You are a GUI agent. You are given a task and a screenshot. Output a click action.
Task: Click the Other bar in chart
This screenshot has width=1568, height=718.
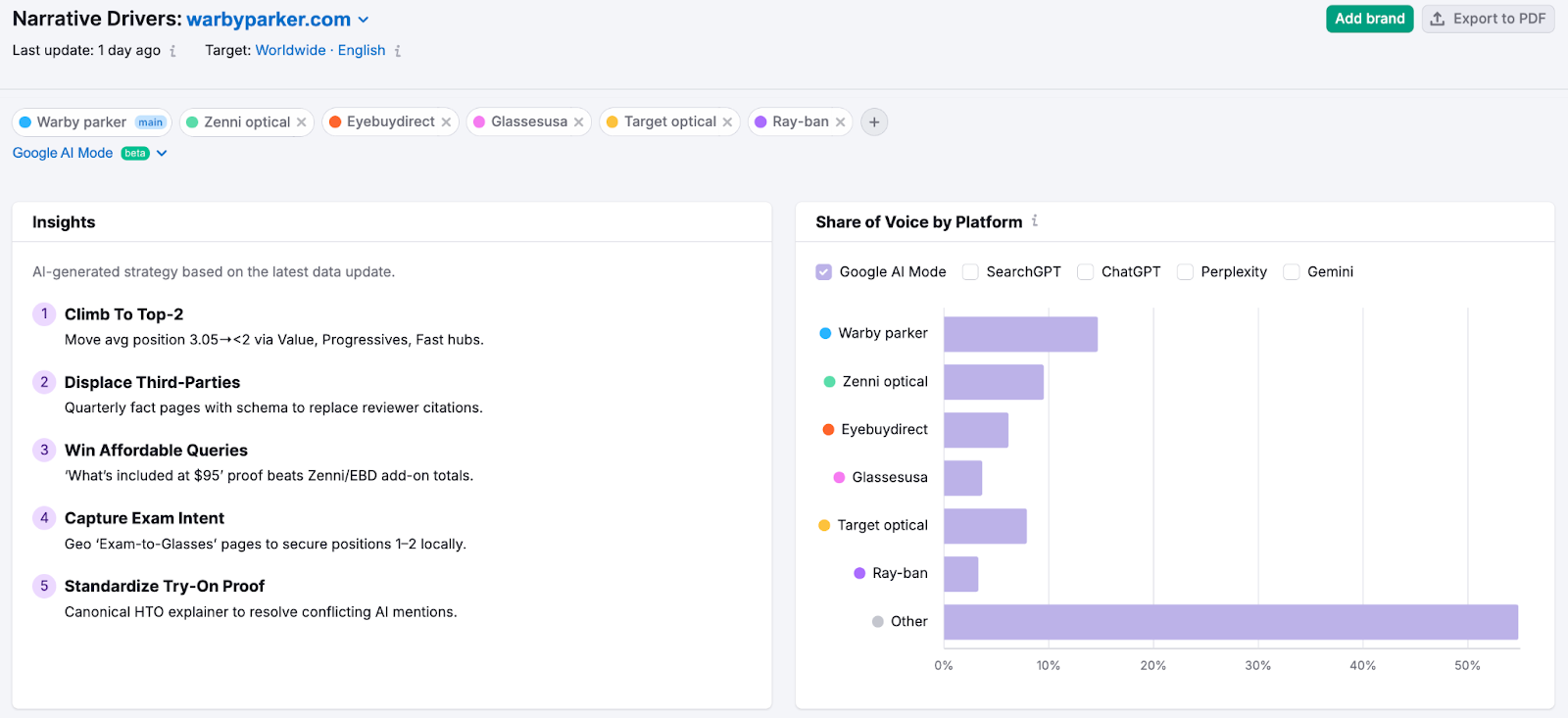(1230, 622)
